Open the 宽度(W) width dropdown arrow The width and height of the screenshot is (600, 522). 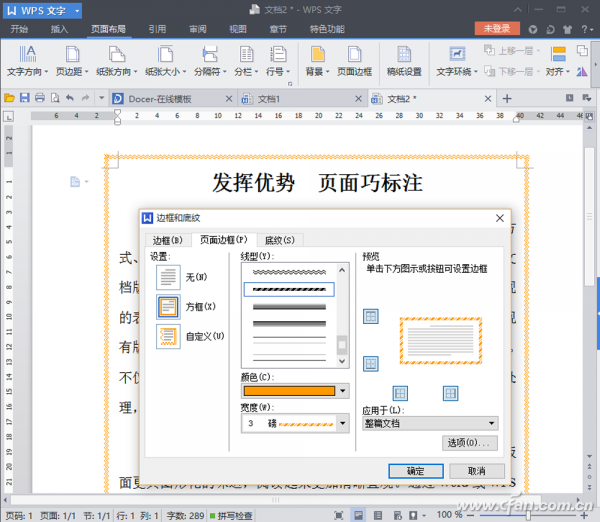pyautogui.click(x=343, y=423)
